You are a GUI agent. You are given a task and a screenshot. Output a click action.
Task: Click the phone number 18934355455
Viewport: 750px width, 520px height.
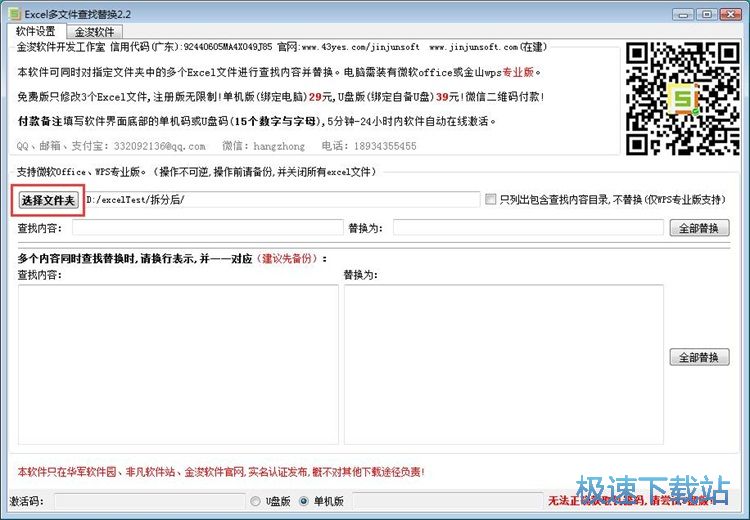click(385, 146)
